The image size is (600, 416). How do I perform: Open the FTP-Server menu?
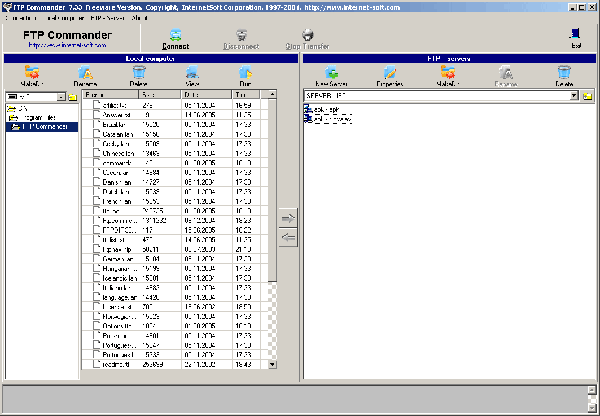108,18
